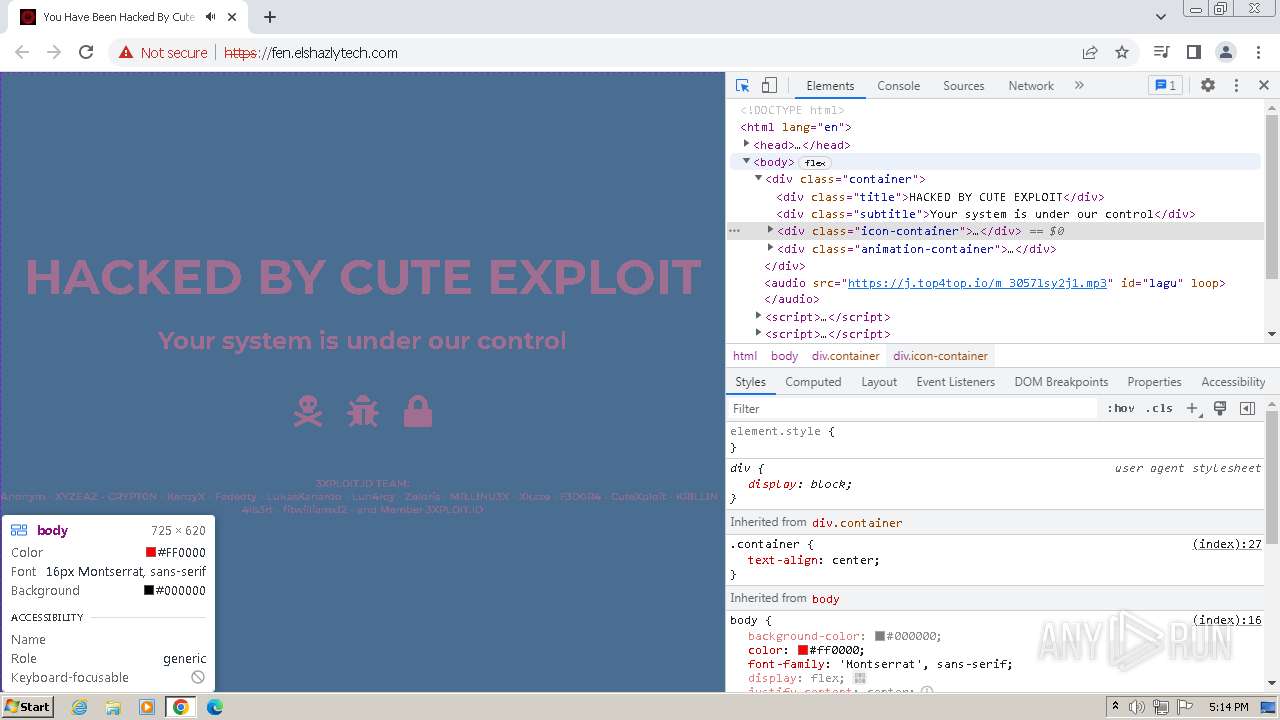Select html in the breadcrumb bar
1280x720 pixels.
745,356
